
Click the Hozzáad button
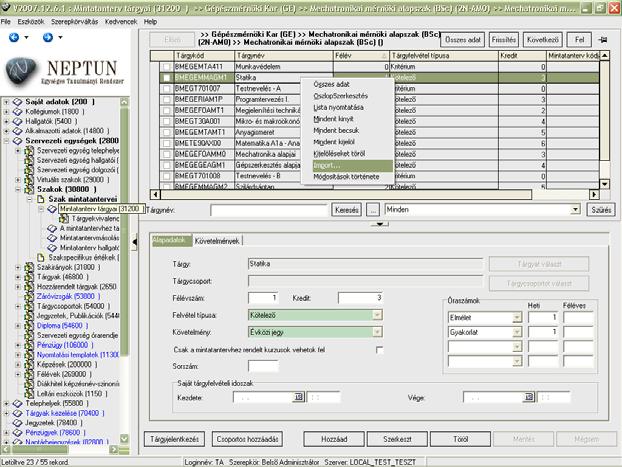click(334, 439)
